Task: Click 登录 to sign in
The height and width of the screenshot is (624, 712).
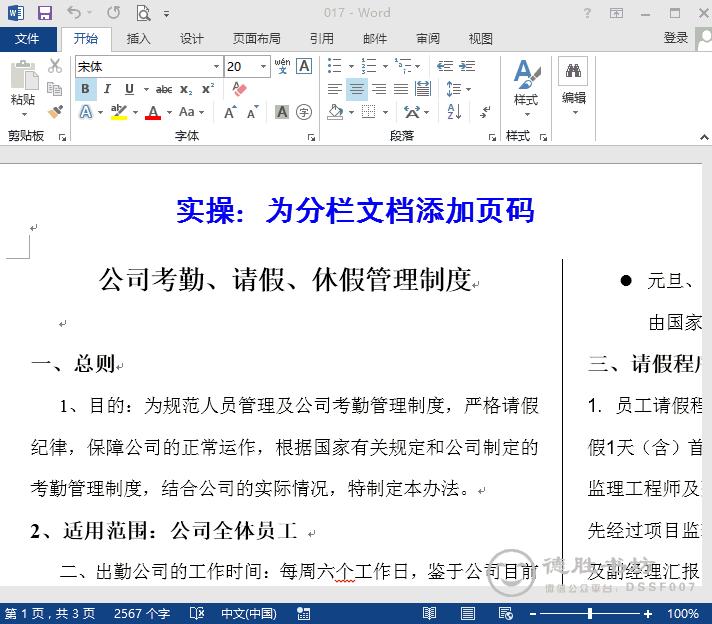Action: click(676, 38)
